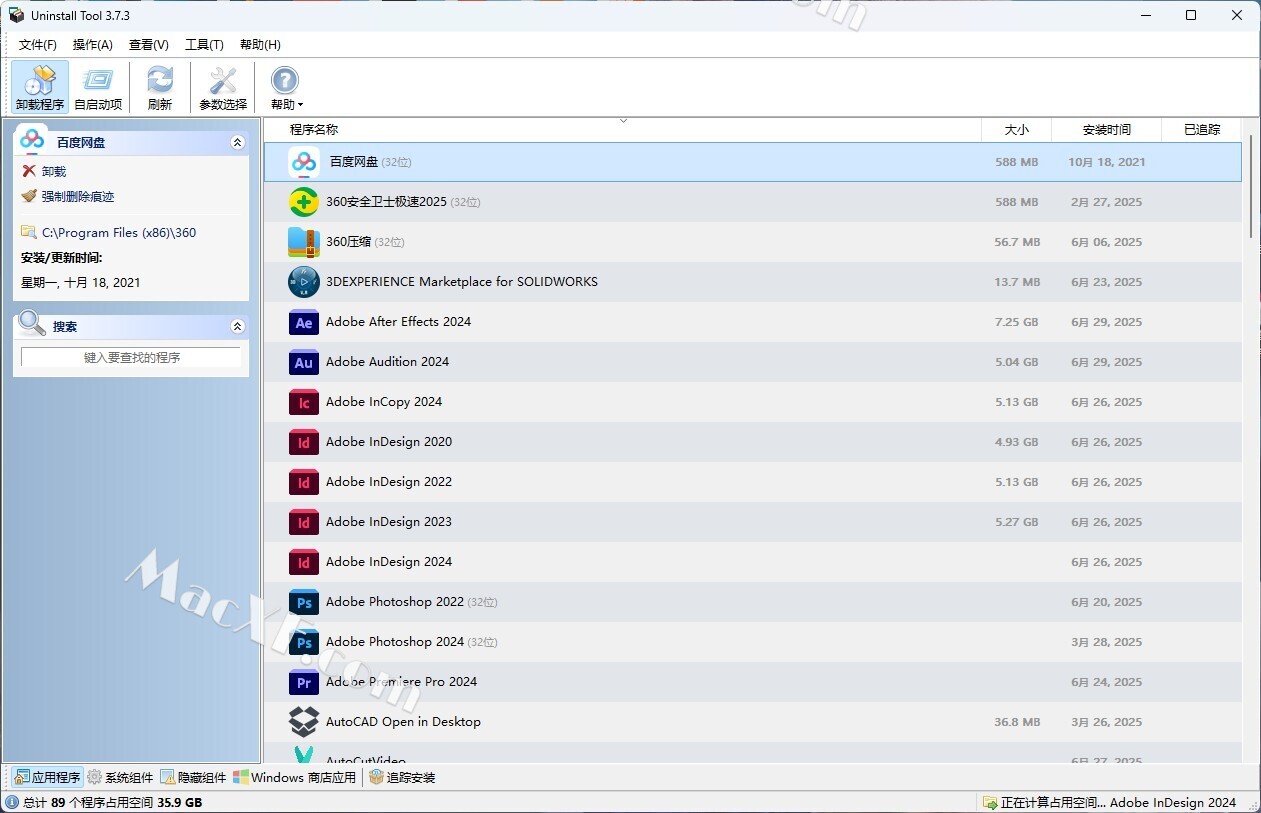Viewport: 1261px width, 813px height.
Task: Select the Adobe After Effects 2024 icon
Action: coord(304,322)
